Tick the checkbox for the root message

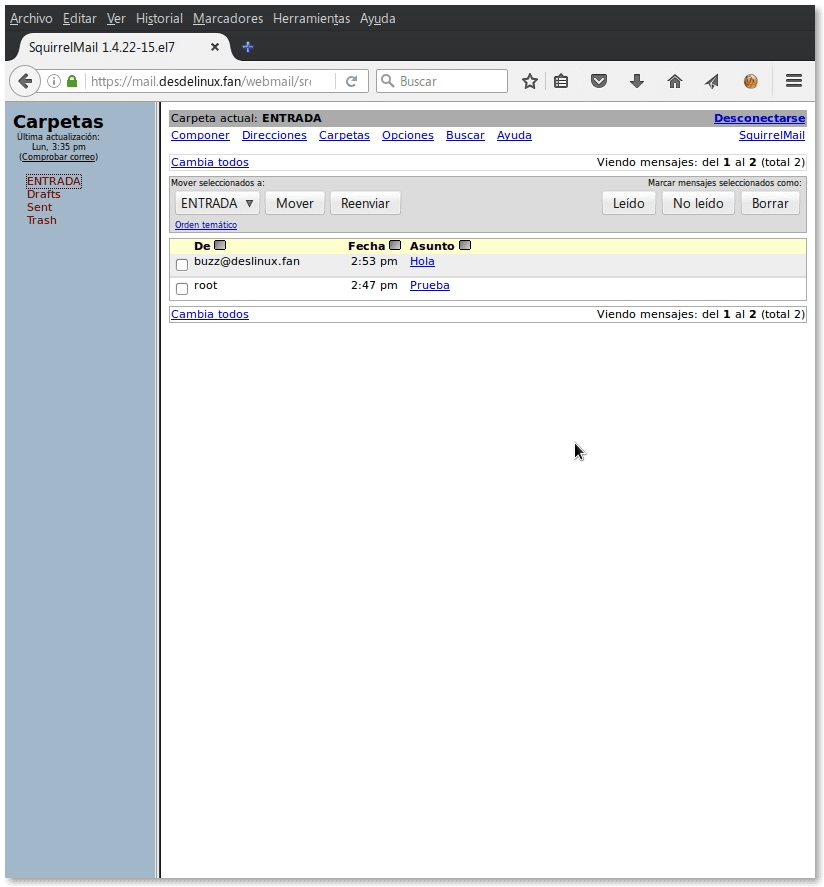[182, 289]
